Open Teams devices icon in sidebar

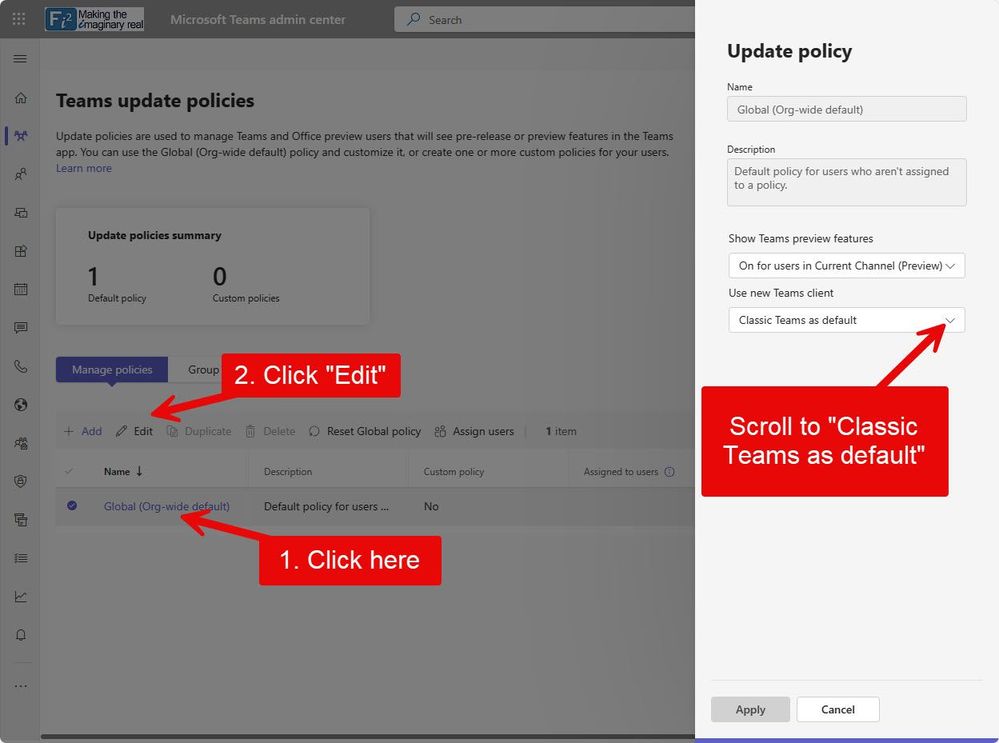click(x=20, y=212)
